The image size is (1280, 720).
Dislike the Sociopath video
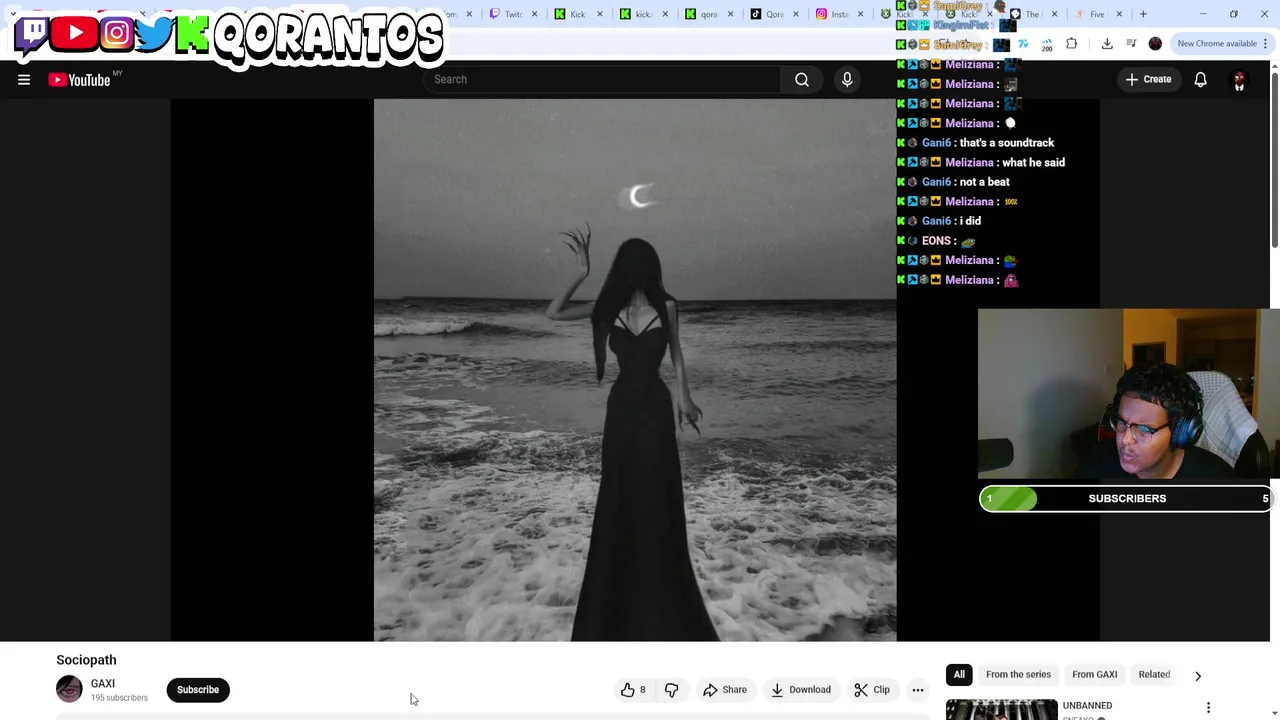click(672, 689)
